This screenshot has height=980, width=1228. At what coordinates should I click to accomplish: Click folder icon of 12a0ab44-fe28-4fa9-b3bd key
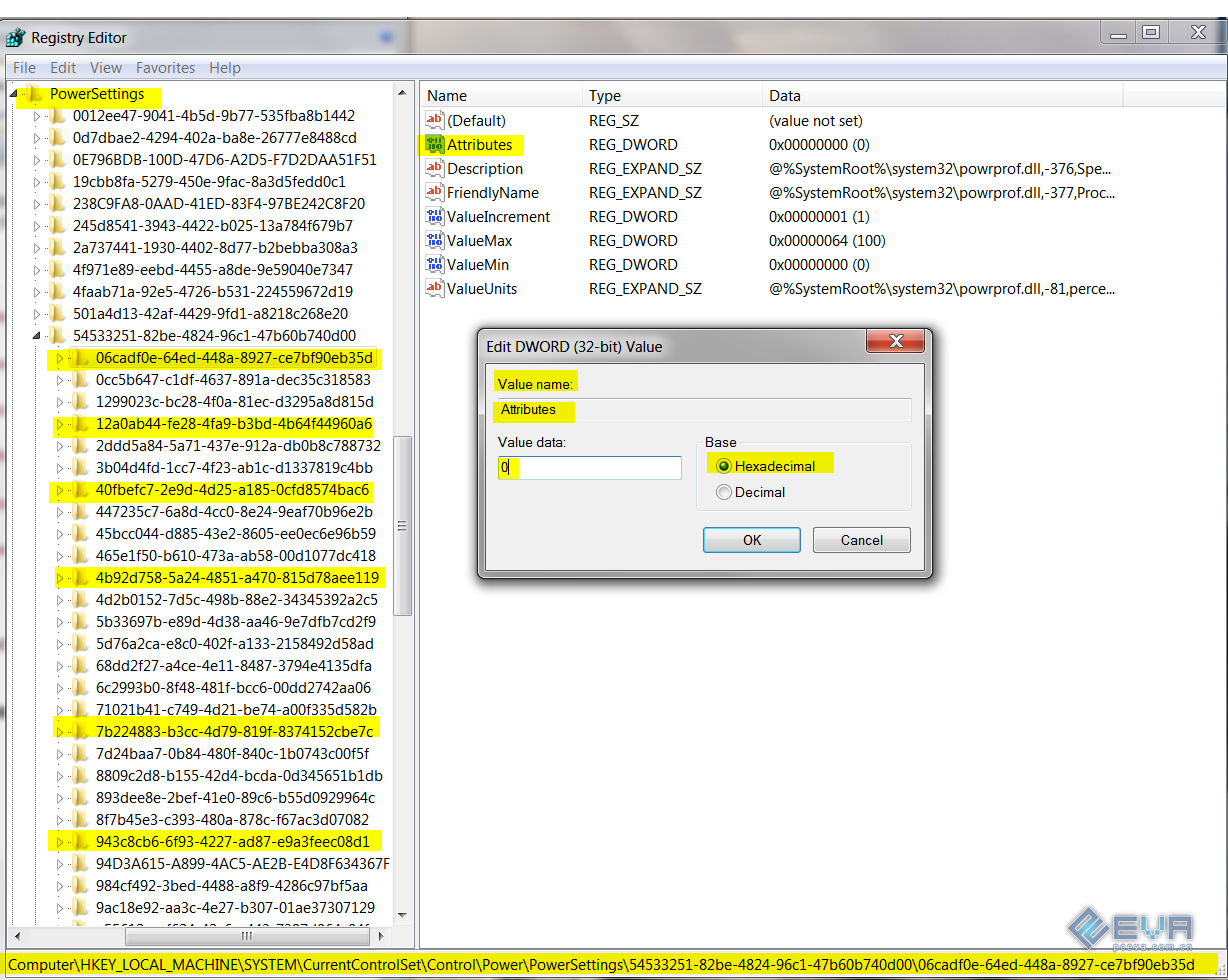pyautogui.click(x=81, y=424)
